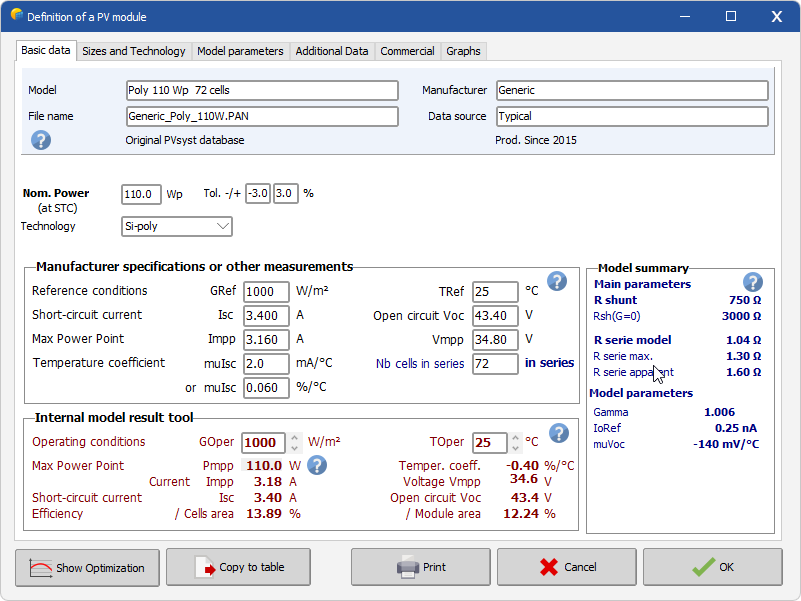
Task: Click the help icon next to Pmpp result
Action: (317, 466)
